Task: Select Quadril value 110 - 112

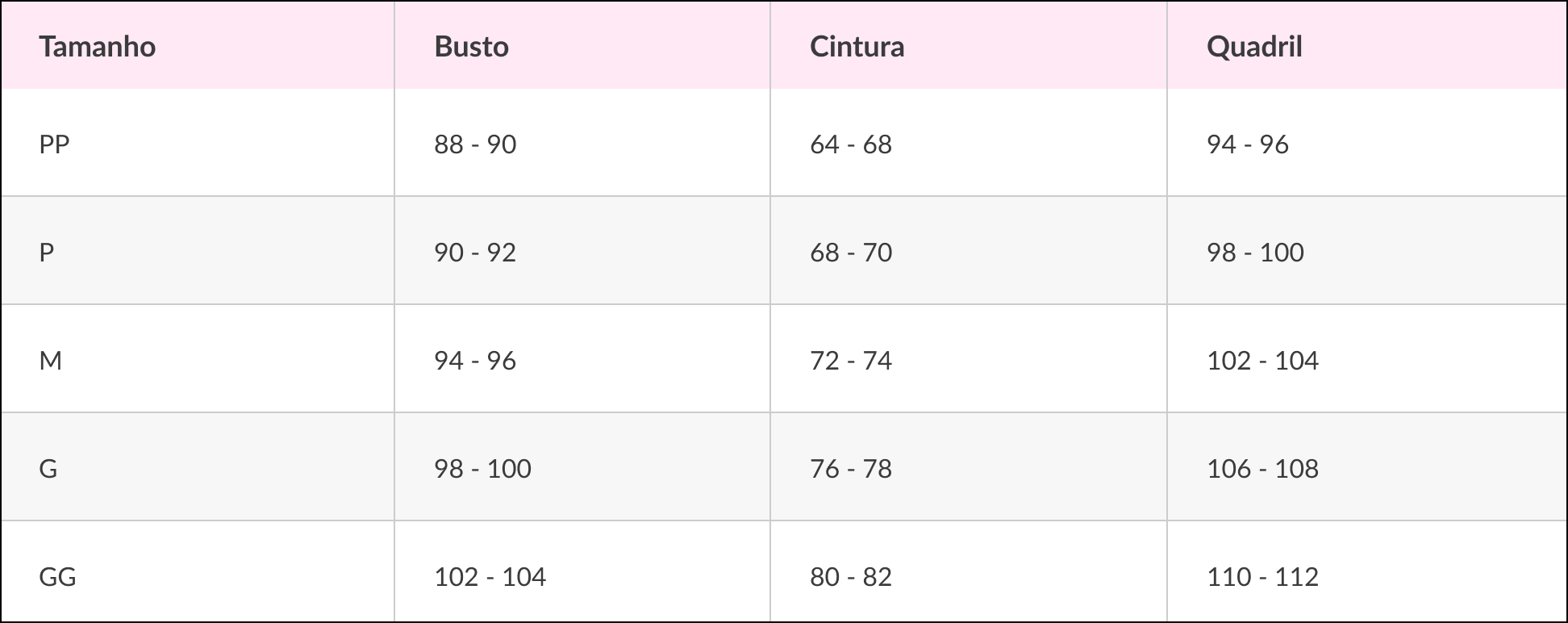Action: point(1263,577)
